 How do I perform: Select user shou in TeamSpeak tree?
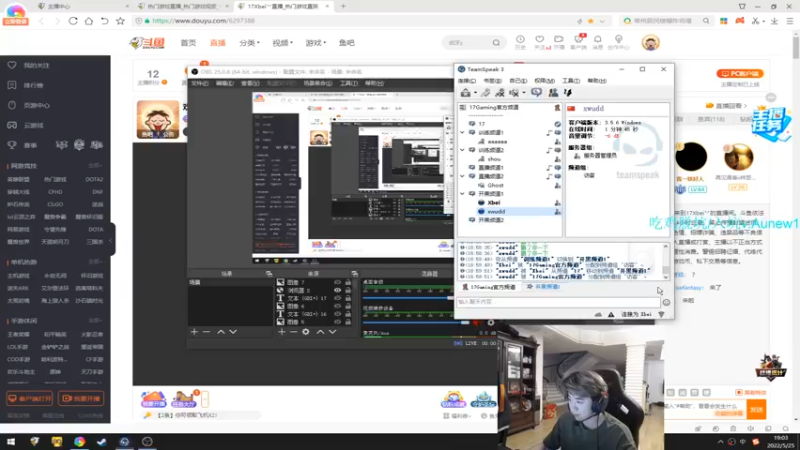pyautogui.click(x=494, y=159)
